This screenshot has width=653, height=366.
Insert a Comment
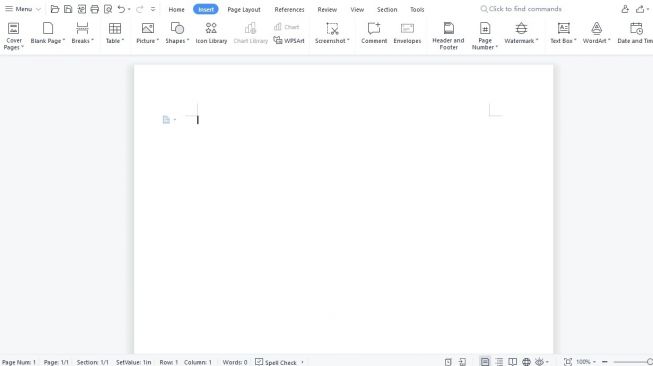(374, 33)
